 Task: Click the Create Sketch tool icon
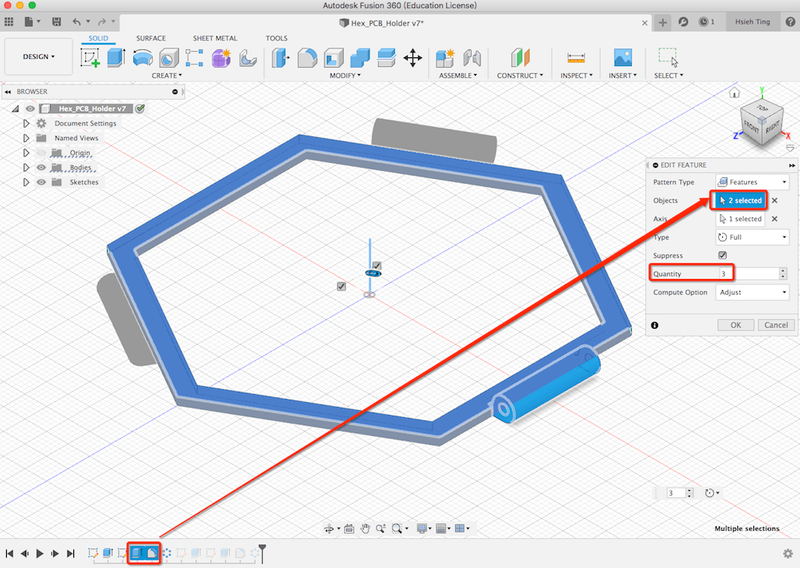pyautogui.click(x=90, y=58)
